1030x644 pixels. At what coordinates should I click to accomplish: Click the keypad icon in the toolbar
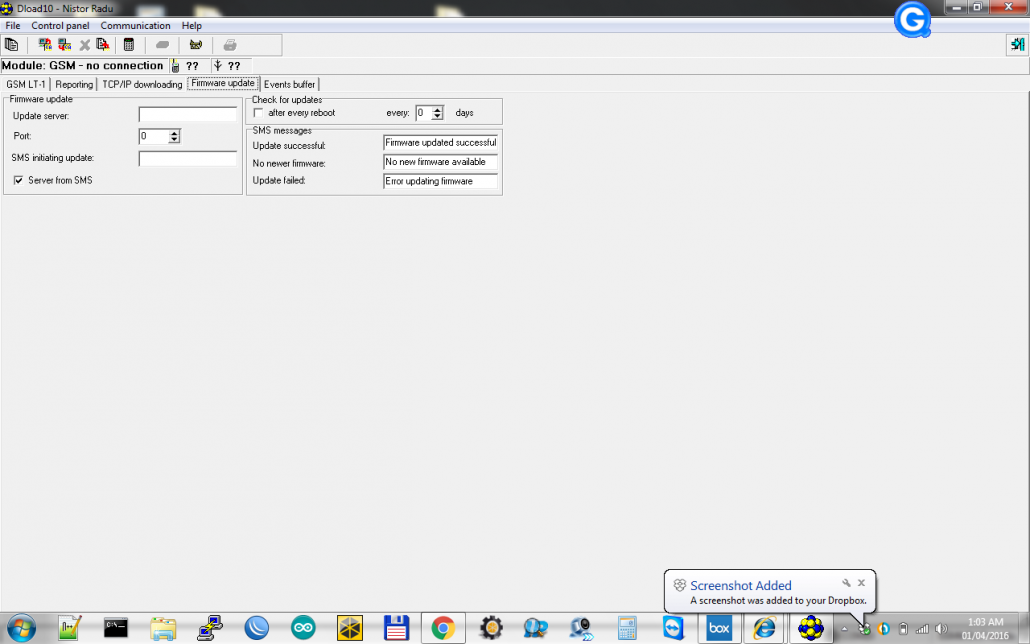[129, 45]
